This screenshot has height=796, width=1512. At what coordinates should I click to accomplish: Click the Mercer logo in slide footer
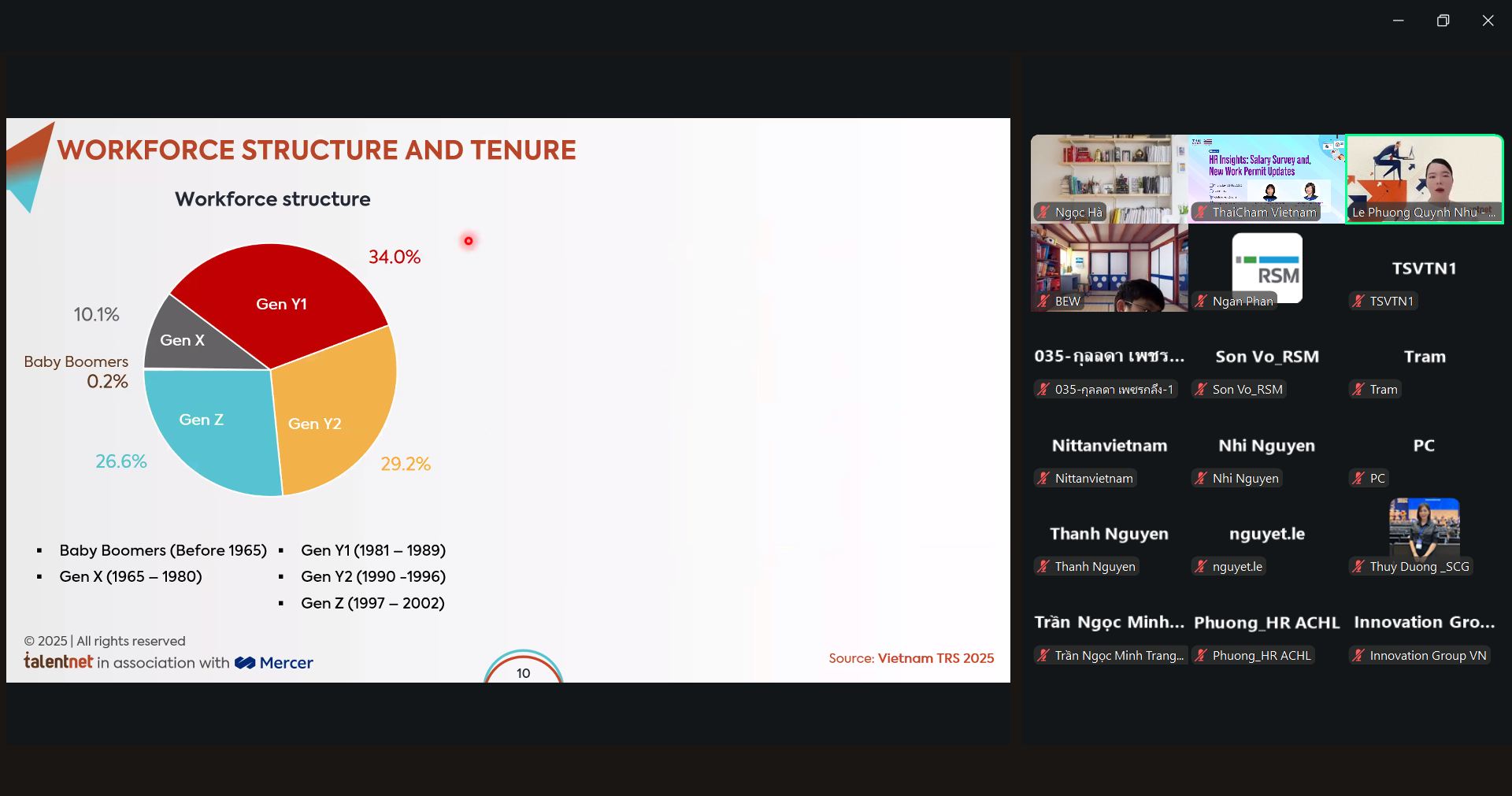[275, 663]
